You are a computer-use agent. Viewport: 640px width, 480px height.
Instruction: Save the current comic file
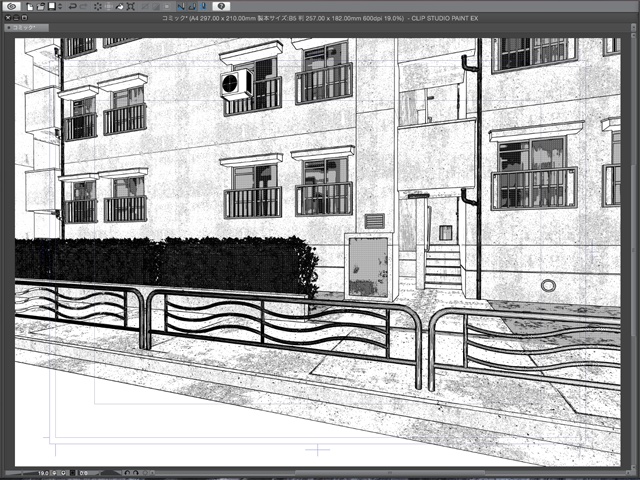point(52,6)
